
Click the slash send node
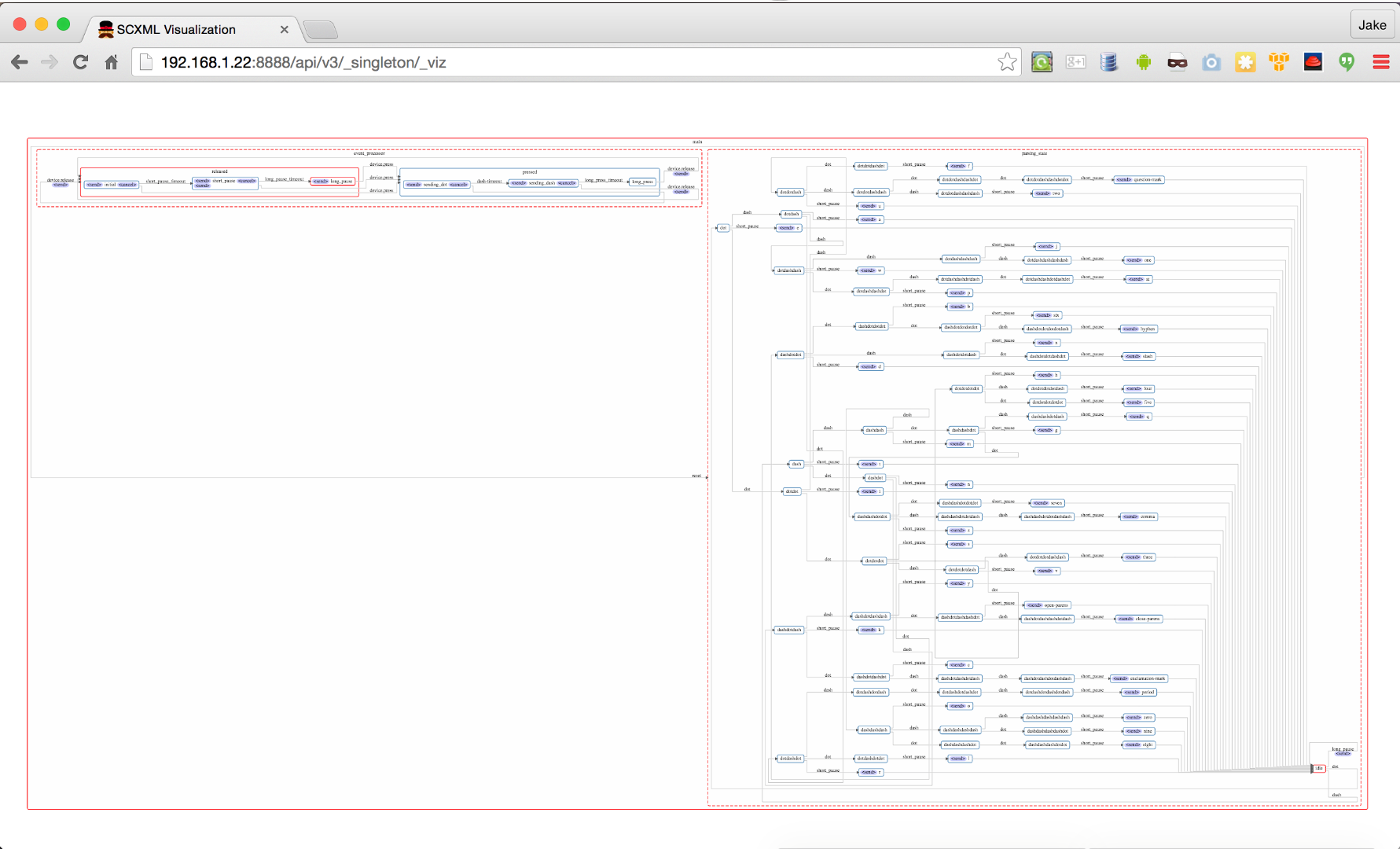1139,356
